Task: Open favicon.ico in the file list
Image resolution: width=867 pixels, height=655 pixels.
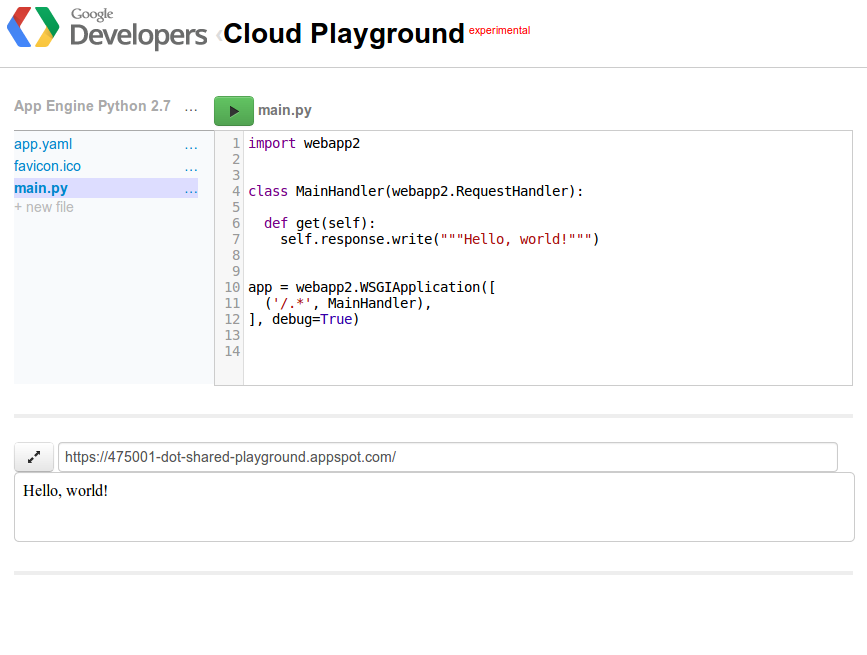Action: pos(48,166)
